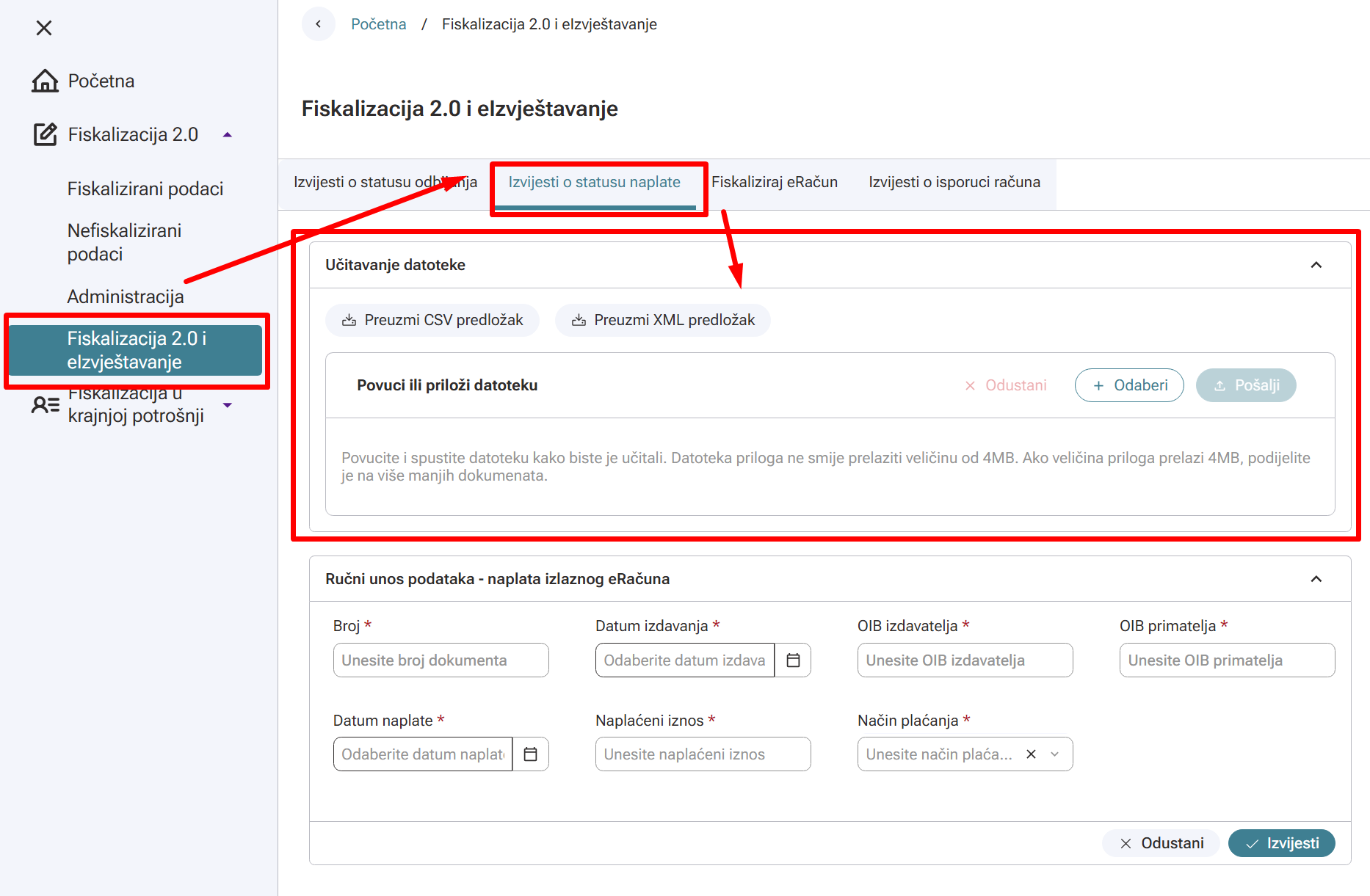This screenshot has width=1370, height=896.
Task: Clear the Način plaćanja selection
Action: (x=1031, y=754)
